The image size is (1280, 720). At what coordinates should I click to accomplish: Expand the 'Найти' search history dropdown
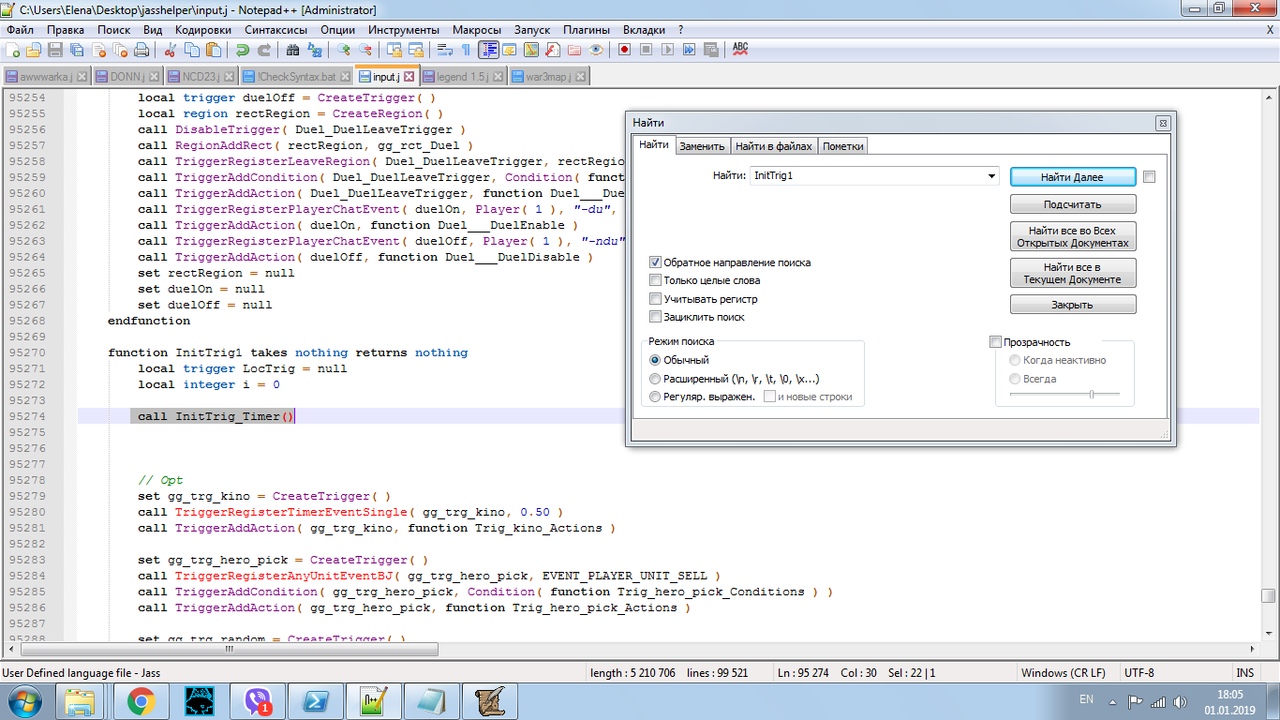click(991, 177)
